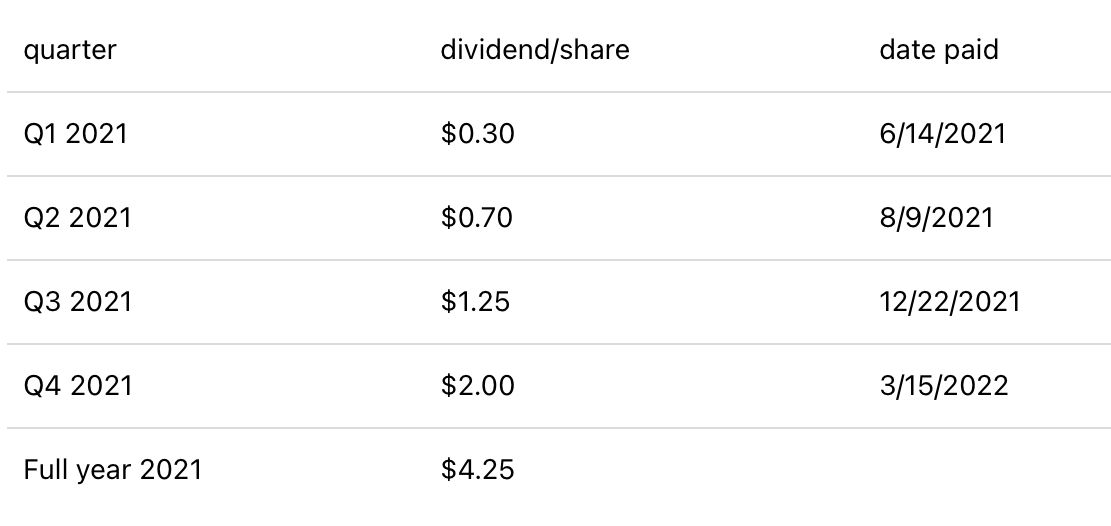Screen dimensions: 1111x526
Task: Click the Q3 2021 quarter cell
Action: pyautogui.click(x=77, y=302)
